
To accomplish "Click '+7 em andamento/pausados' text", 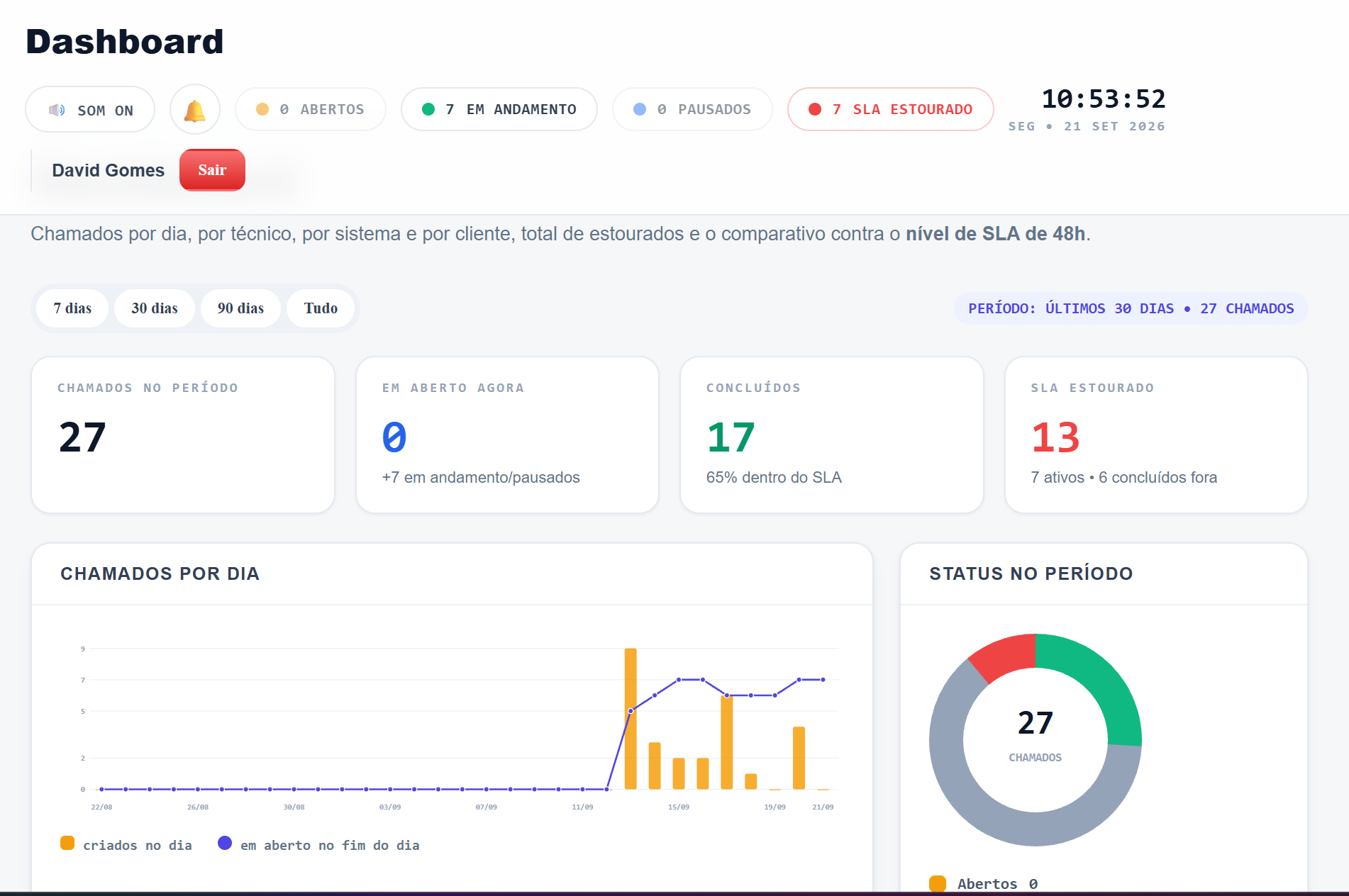I will (x=481, y=478).
